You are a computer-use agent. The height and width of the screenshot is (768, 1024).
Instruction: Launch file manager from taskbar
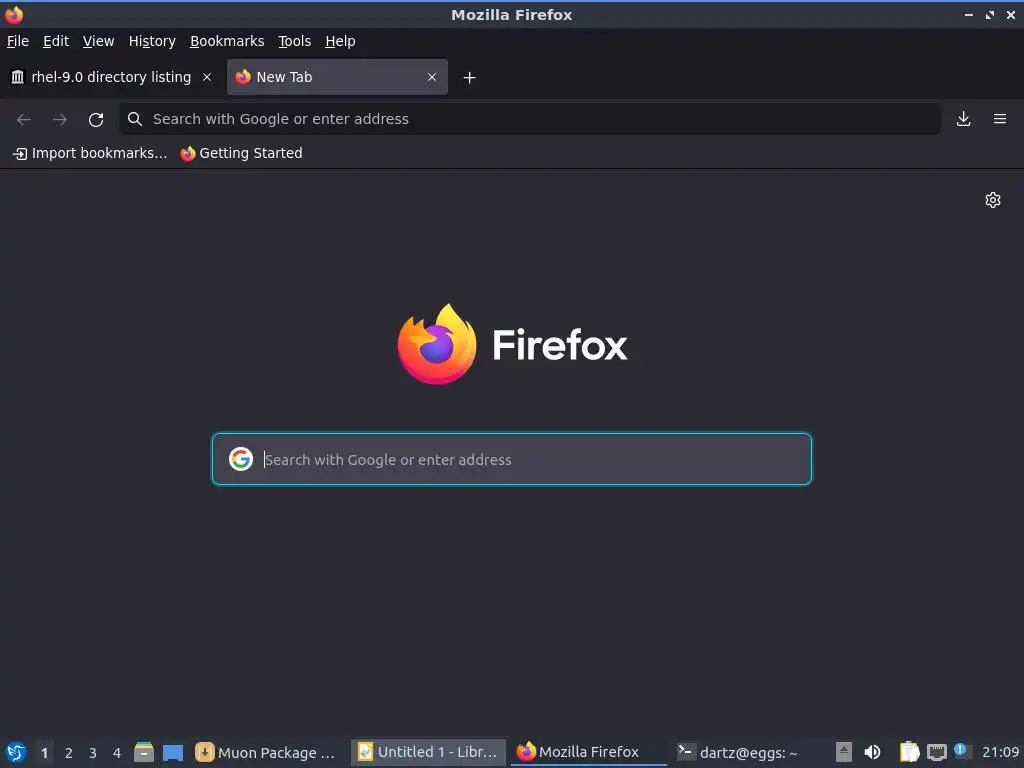(x=144, y=752)
